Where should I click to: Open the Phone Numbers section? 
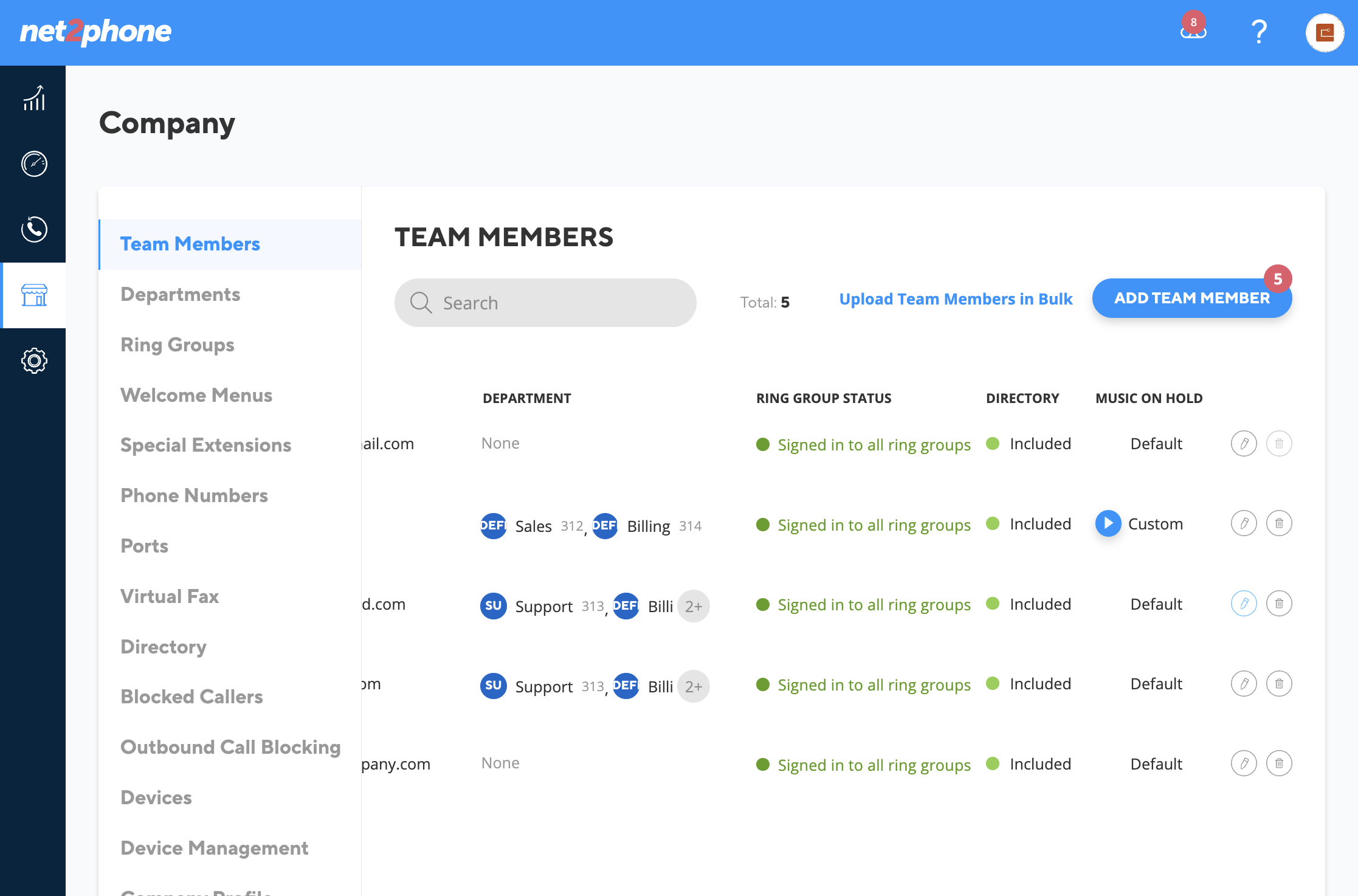(194, 495)
